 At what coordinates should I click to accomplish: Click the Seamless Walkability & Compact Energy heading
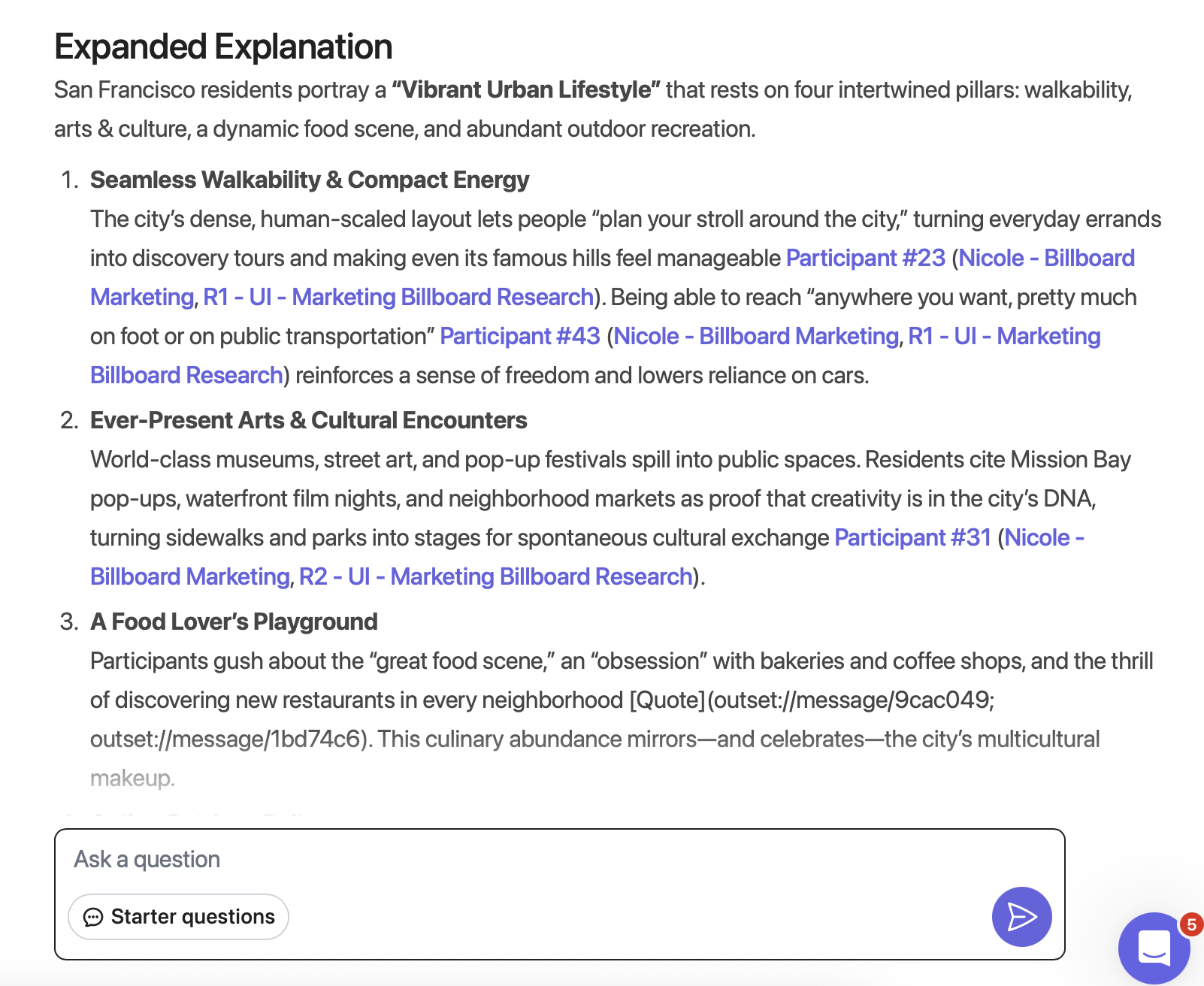(x=310, y=180)
